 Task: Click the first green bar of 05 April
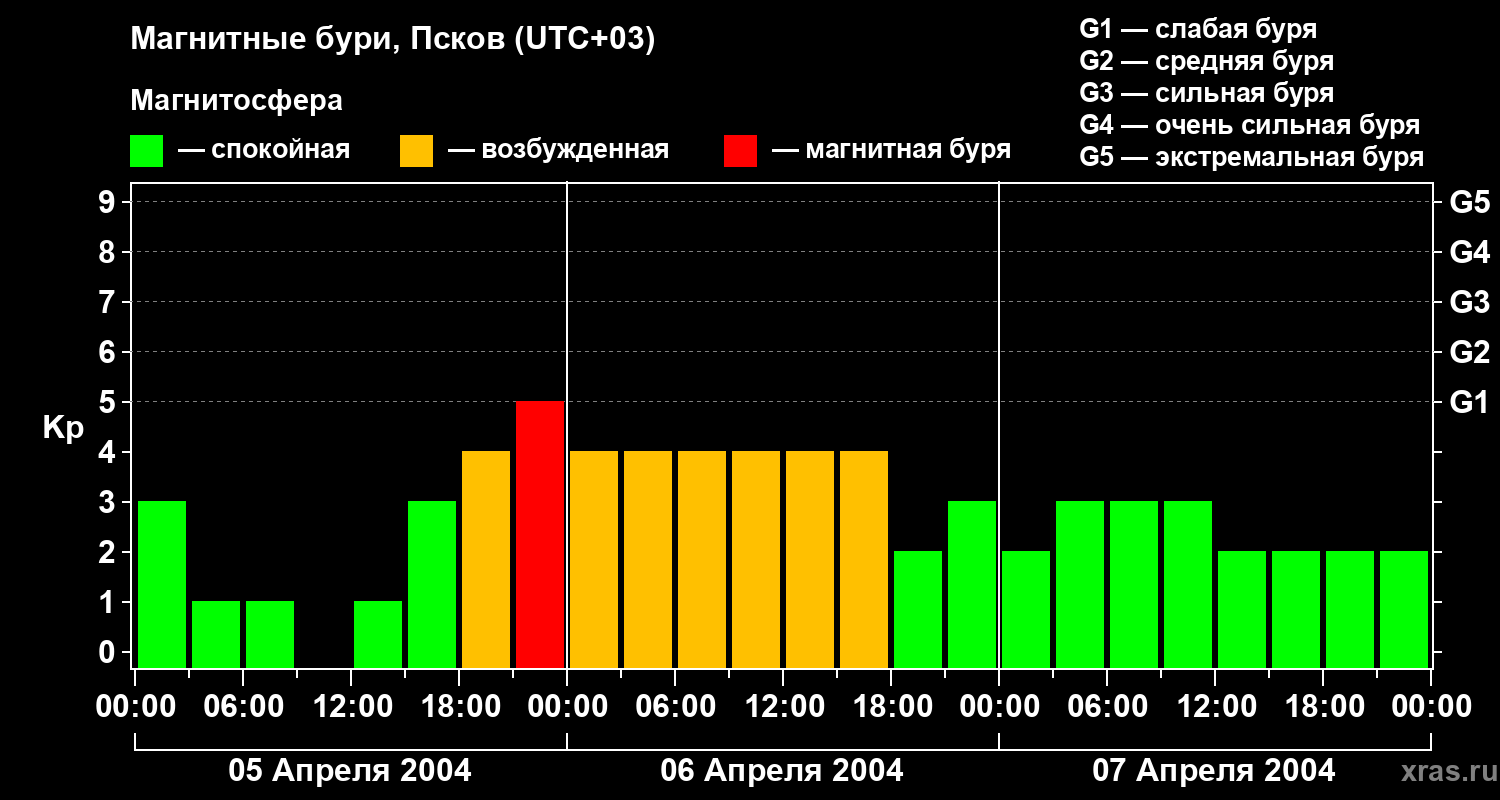point(162,584)
